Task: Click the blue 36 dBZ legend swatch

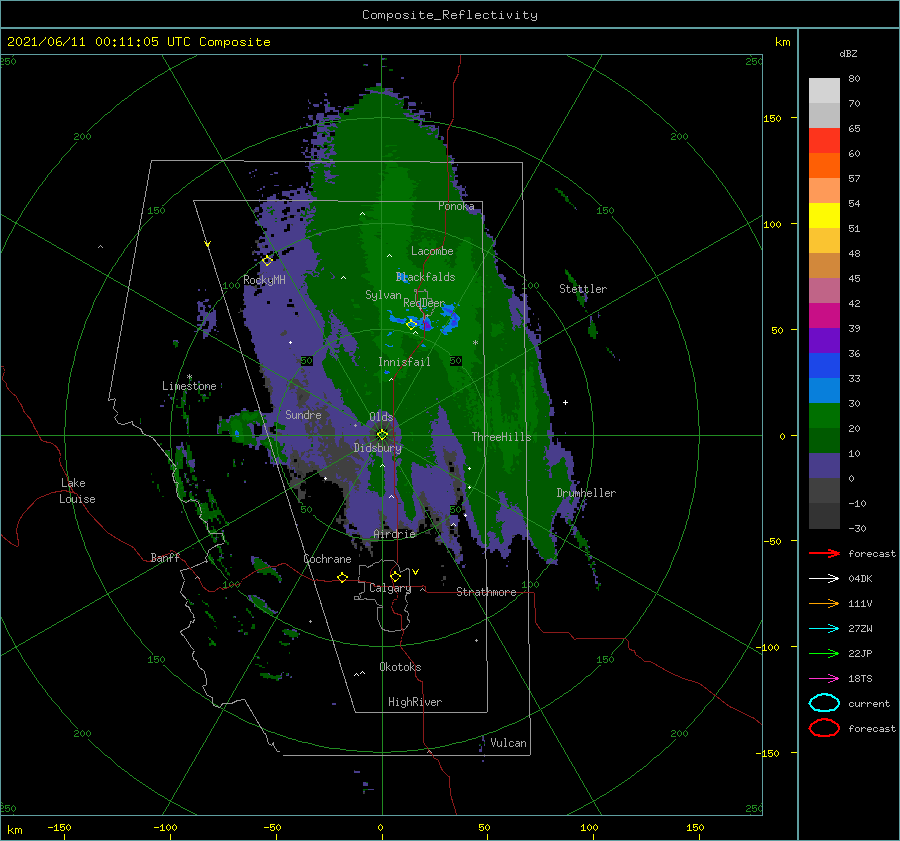Action: click(x=824, y=366)
